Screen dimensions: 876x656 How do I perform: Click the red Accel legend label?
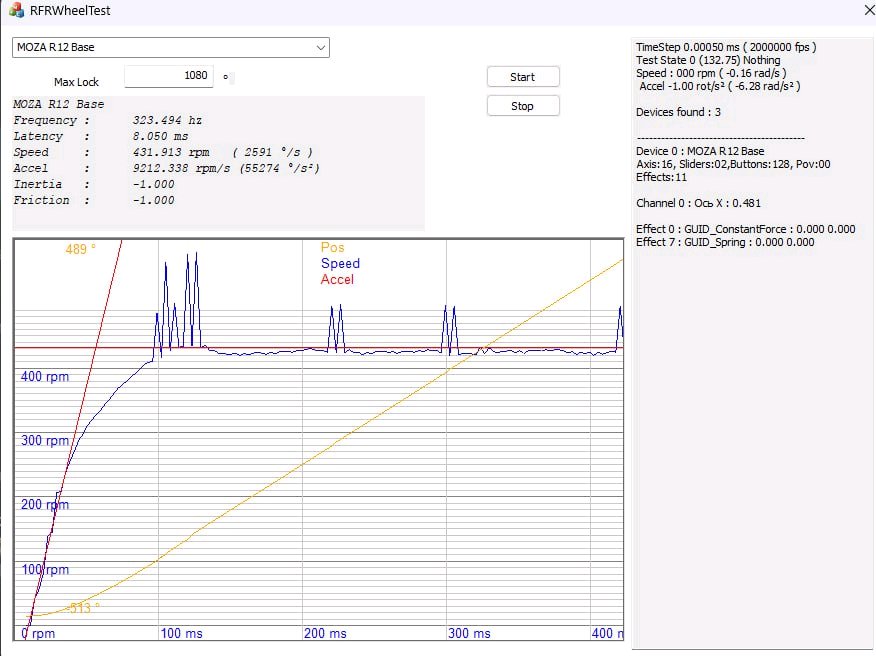click(x=337, y=279)
